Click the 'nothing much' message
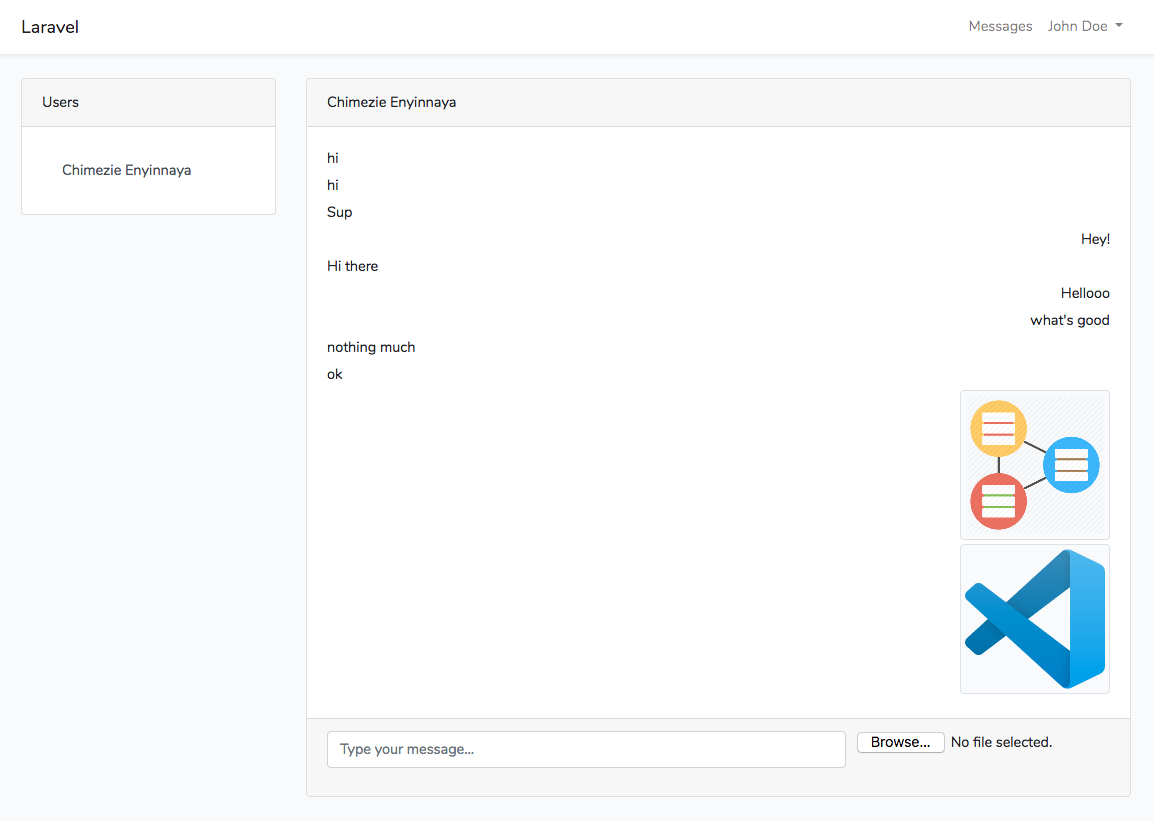This screenshot has width=1154, height=821. 371,347
